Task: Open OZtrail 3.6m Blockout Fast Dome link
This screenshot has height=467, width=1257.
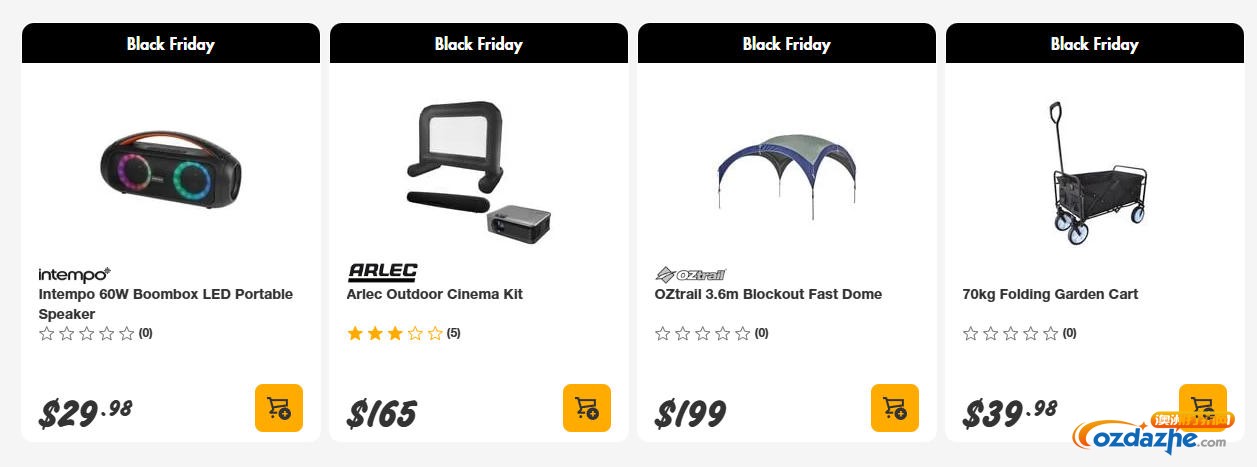Action: pos(768,294)
